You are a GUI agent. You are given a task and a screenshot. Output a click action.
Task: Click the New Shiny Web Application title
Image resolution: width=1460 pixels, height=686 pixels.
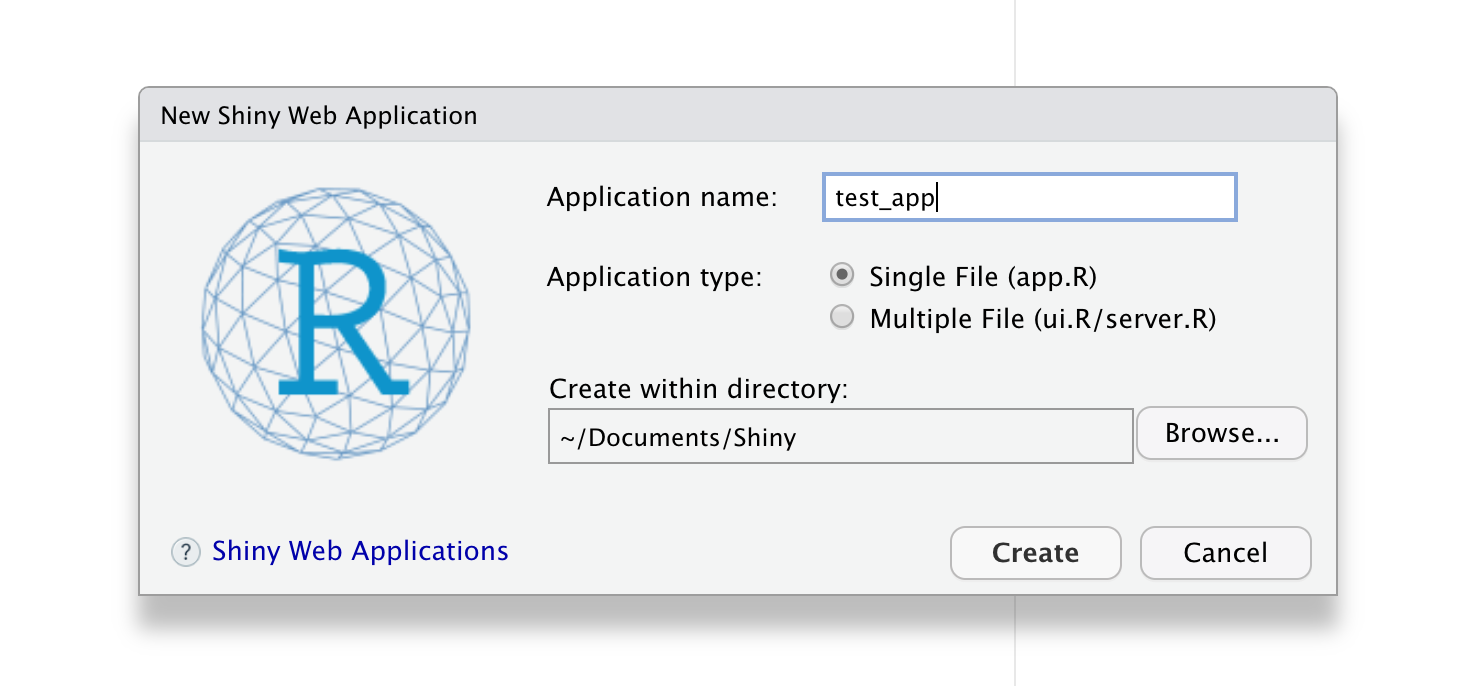tap(319, 115)
